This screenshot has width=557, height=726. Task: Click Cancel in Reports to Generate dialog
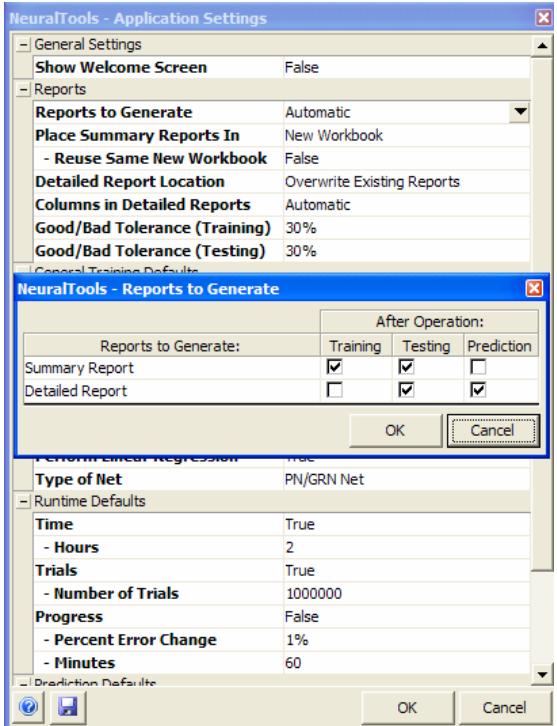[x=493, y=430]
